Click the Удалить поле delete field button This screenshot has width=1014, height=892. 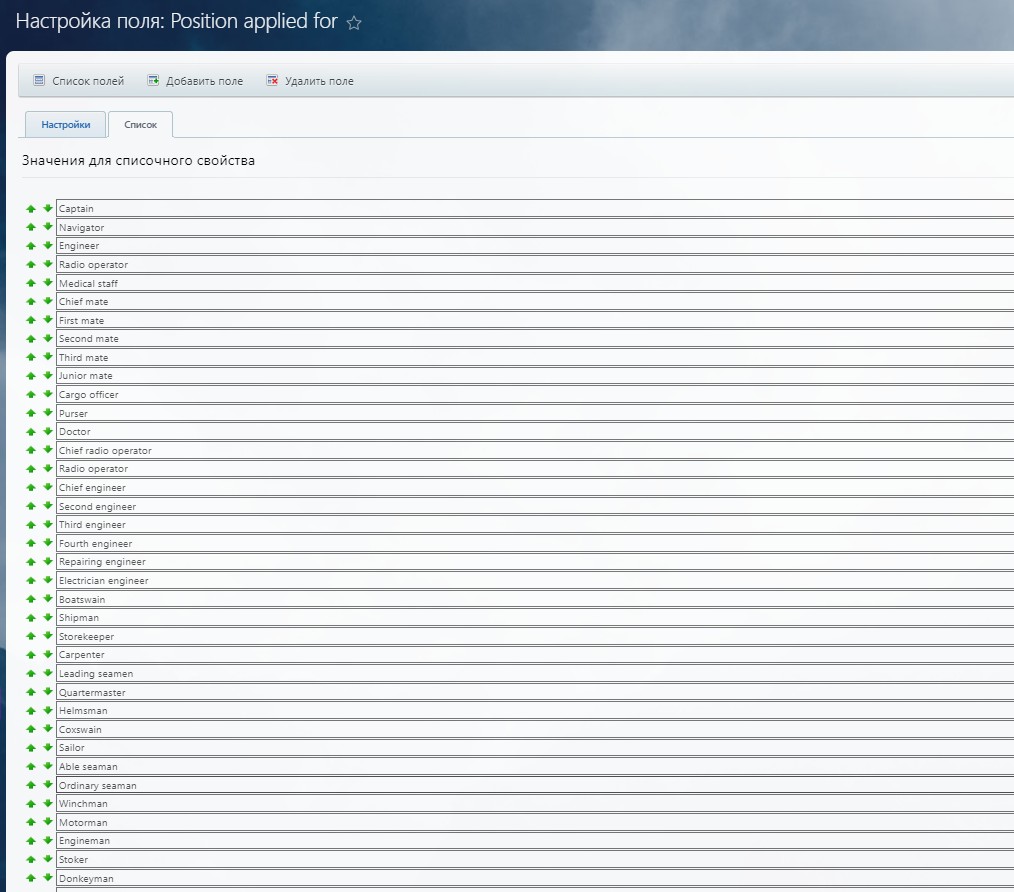(310, 81)
